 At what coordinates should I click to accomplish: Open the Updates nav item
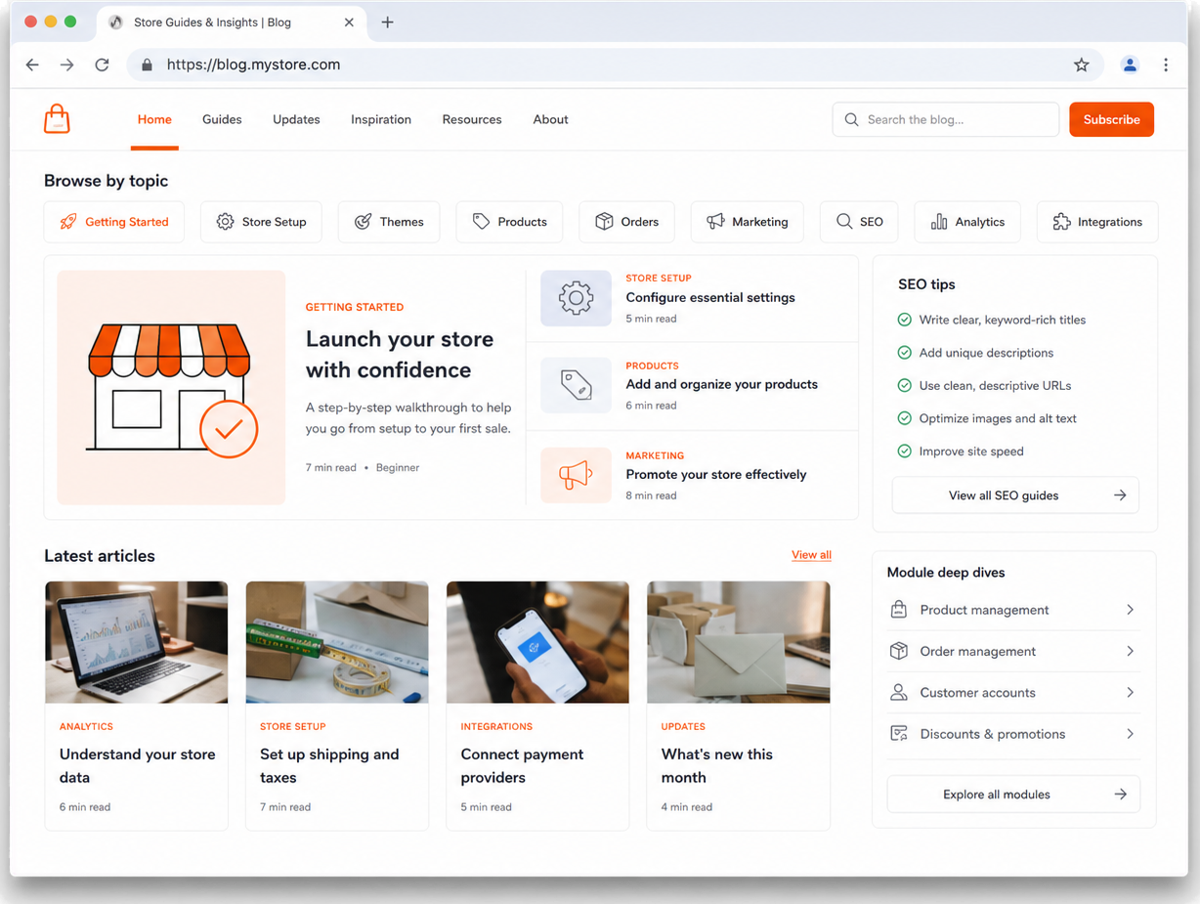tap(296, 119)
